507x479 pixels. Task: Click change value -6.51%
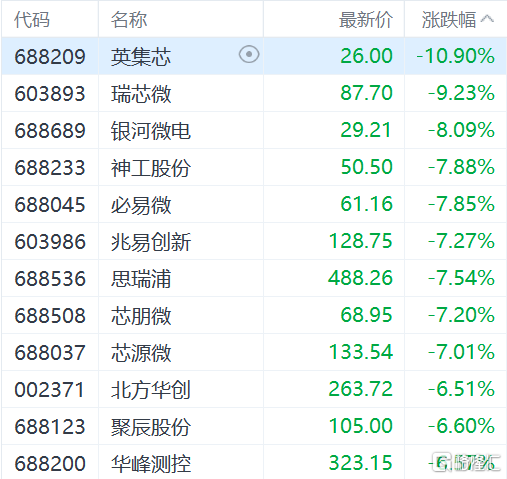tap(461, 389)
